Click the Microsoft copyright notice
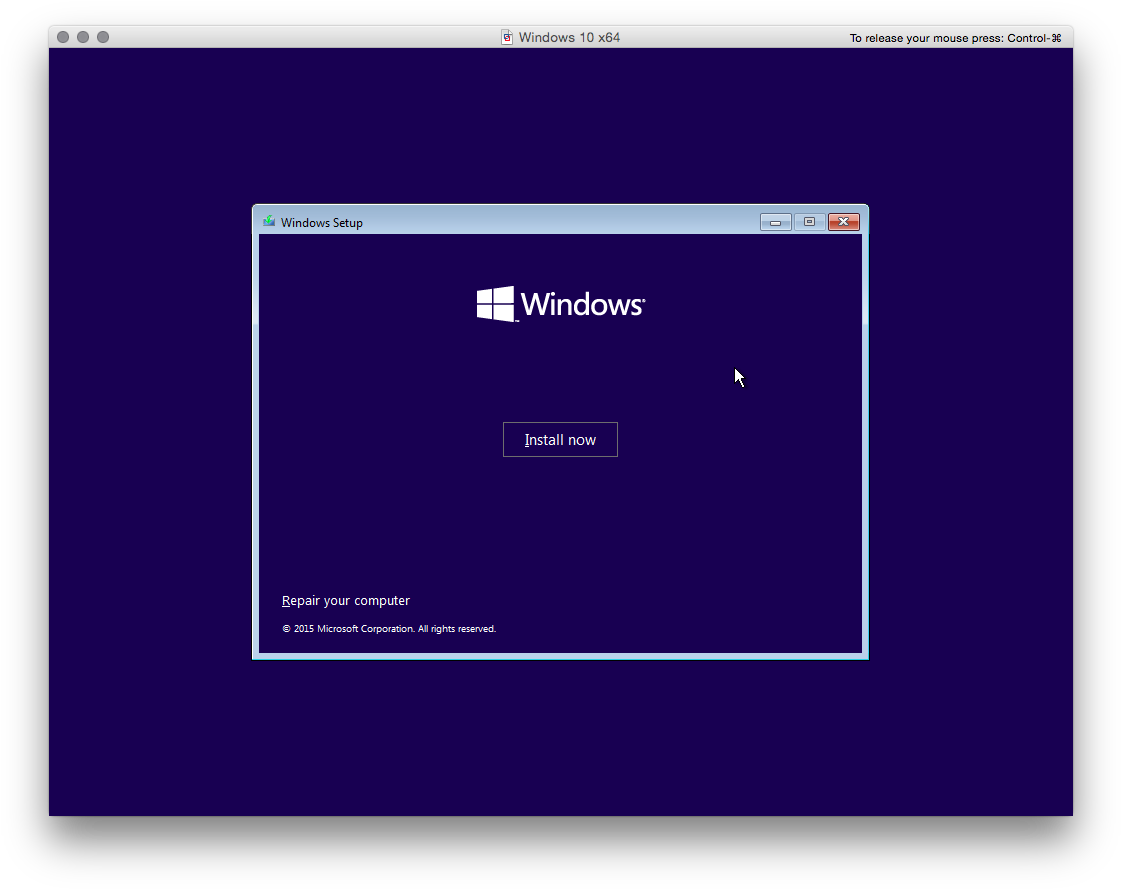 pyautogui.click(x=389, y=628)
